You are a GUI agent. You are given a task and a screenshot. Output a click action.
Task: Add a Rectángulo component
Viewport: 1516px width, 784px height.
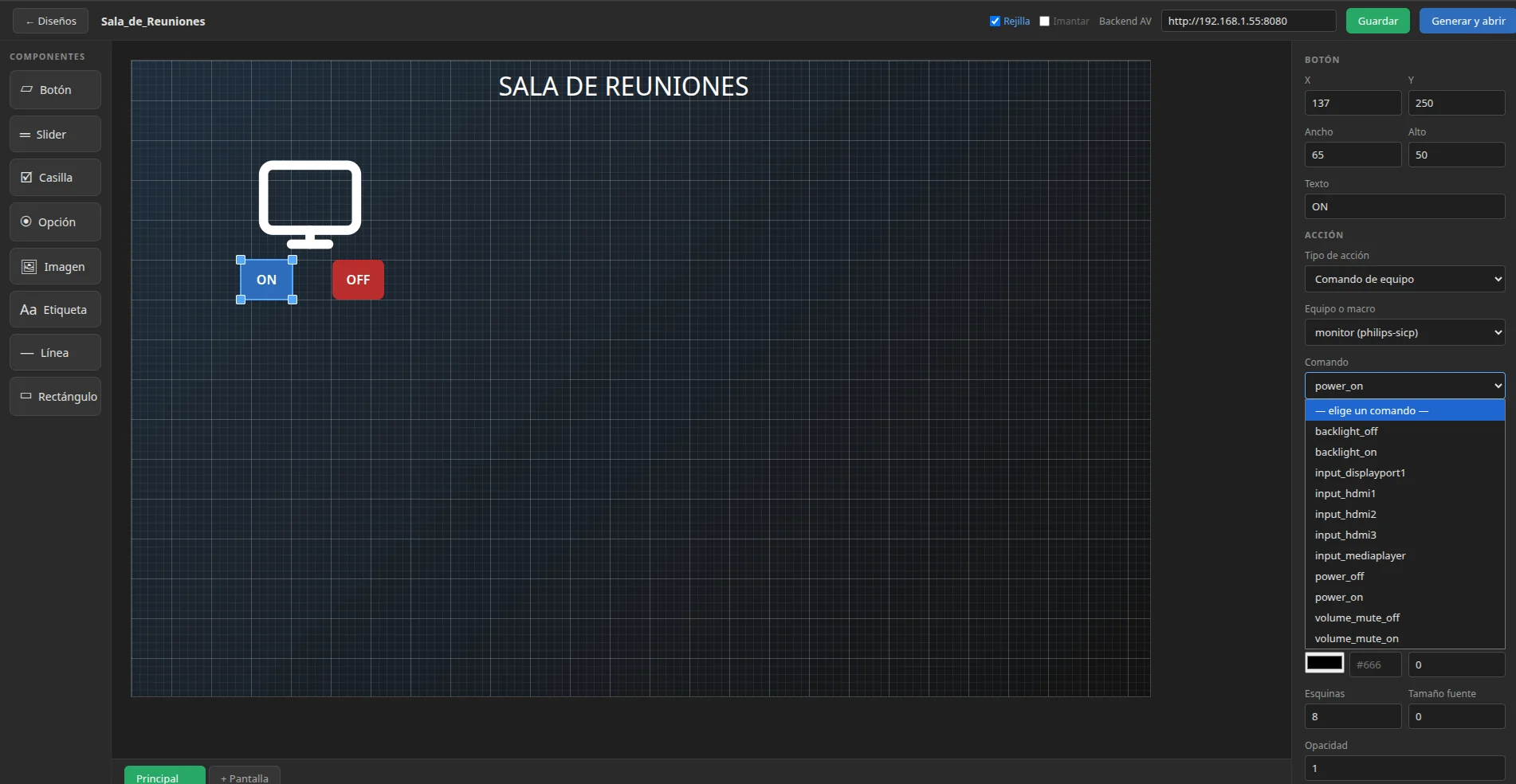(55, 397)
